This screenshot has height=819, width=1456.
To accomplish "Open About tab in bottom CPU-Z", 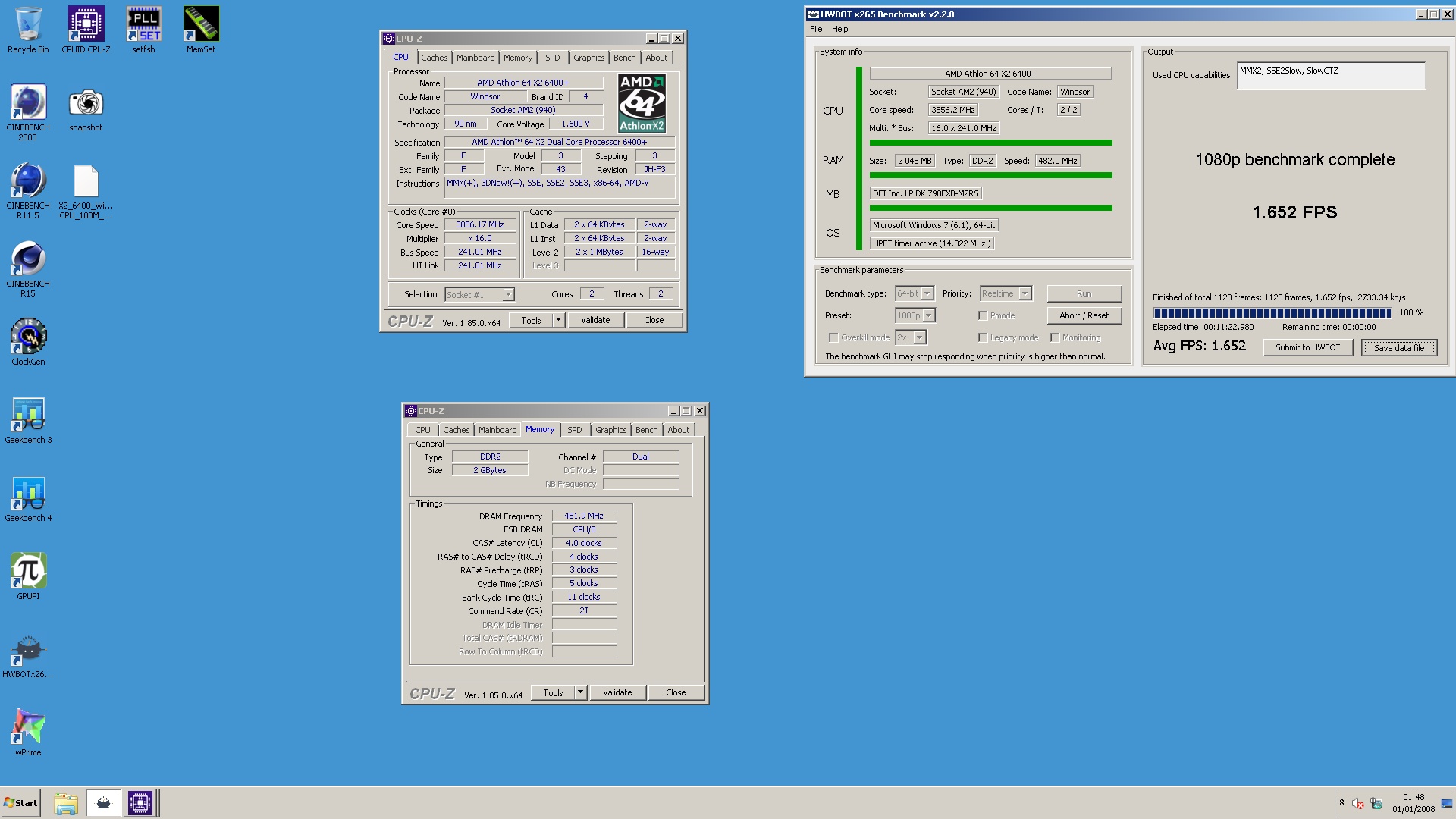I will pos(679,430).
